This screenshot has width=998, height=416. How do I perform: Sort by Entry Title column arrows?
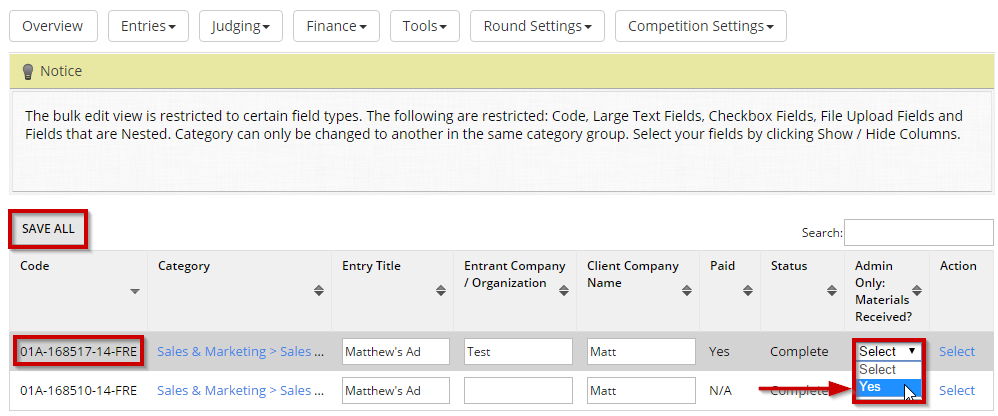click(441, 291)
